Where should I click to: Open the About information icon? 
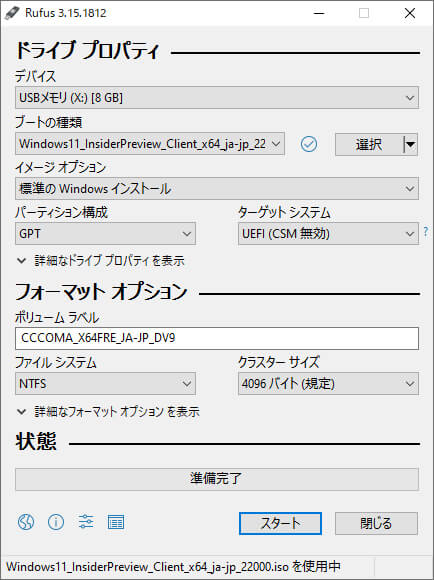click(x=56, y=522)
